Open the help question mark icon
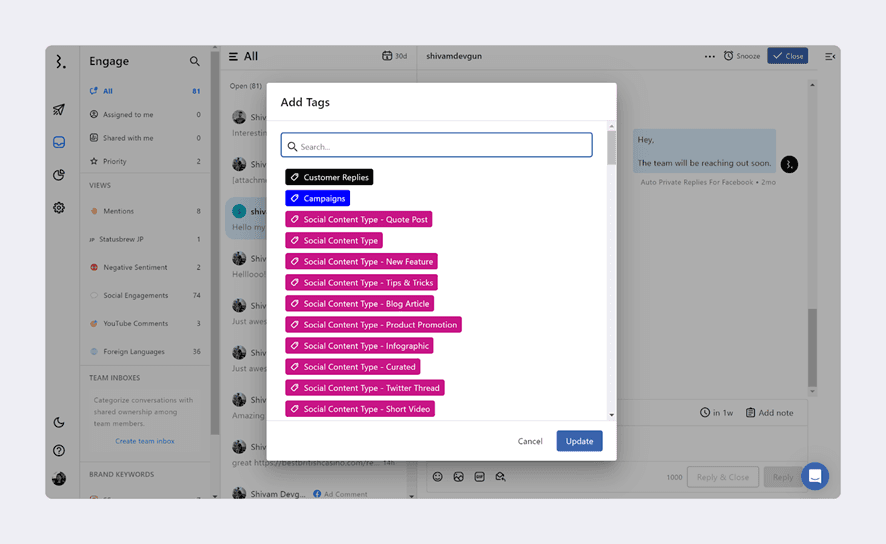 59,451
